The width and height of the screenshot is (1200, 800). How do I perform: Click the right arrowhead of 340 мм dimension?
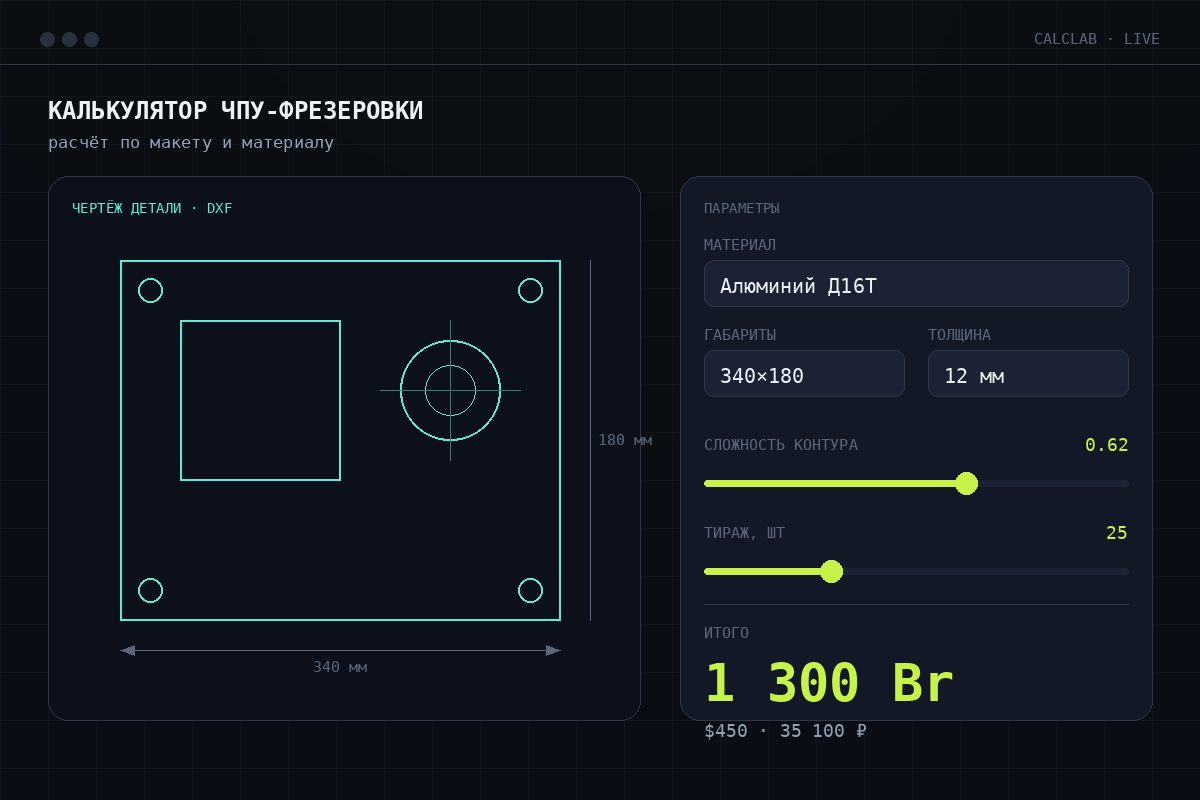553,650
